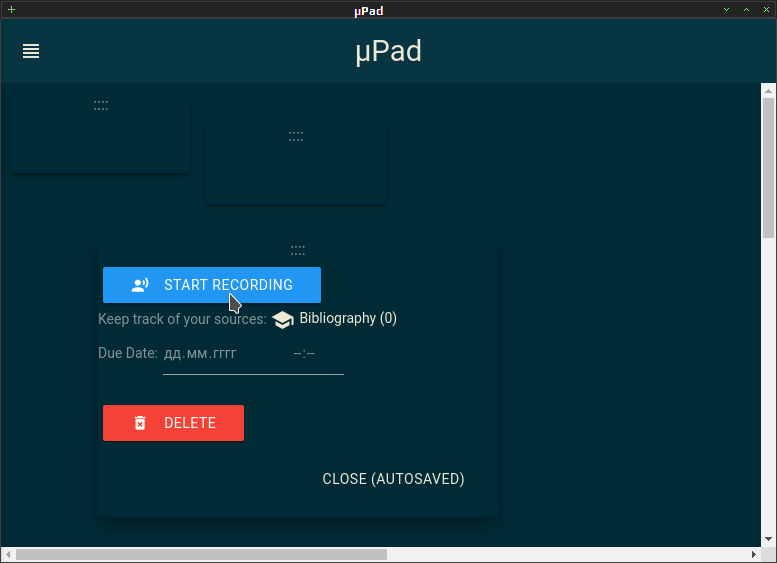Click the µPad header title
This screenshot has width=777, height=563.
click(x=388, y=51)
